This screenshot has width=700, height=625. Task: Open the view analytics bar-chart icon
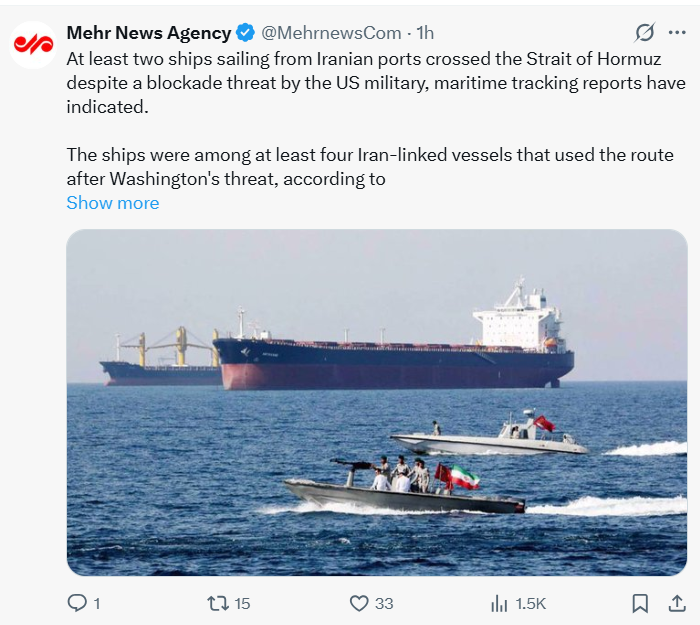[499, 603]
